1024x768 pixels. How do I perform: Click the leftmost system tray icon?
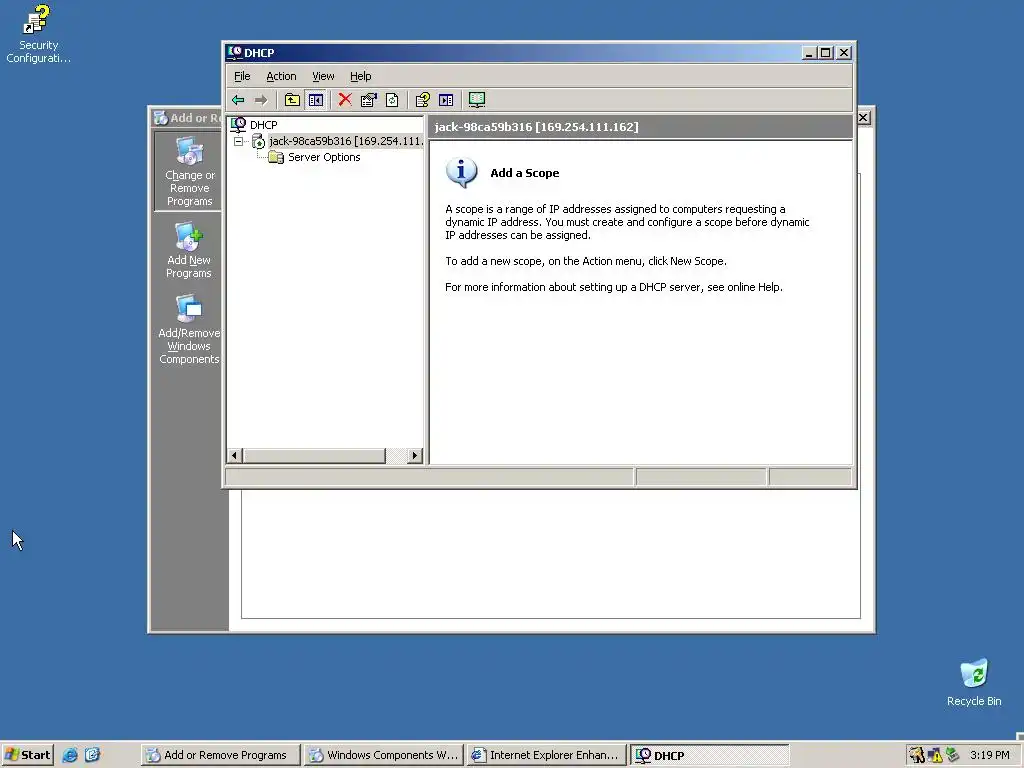(x=917, y=755)
